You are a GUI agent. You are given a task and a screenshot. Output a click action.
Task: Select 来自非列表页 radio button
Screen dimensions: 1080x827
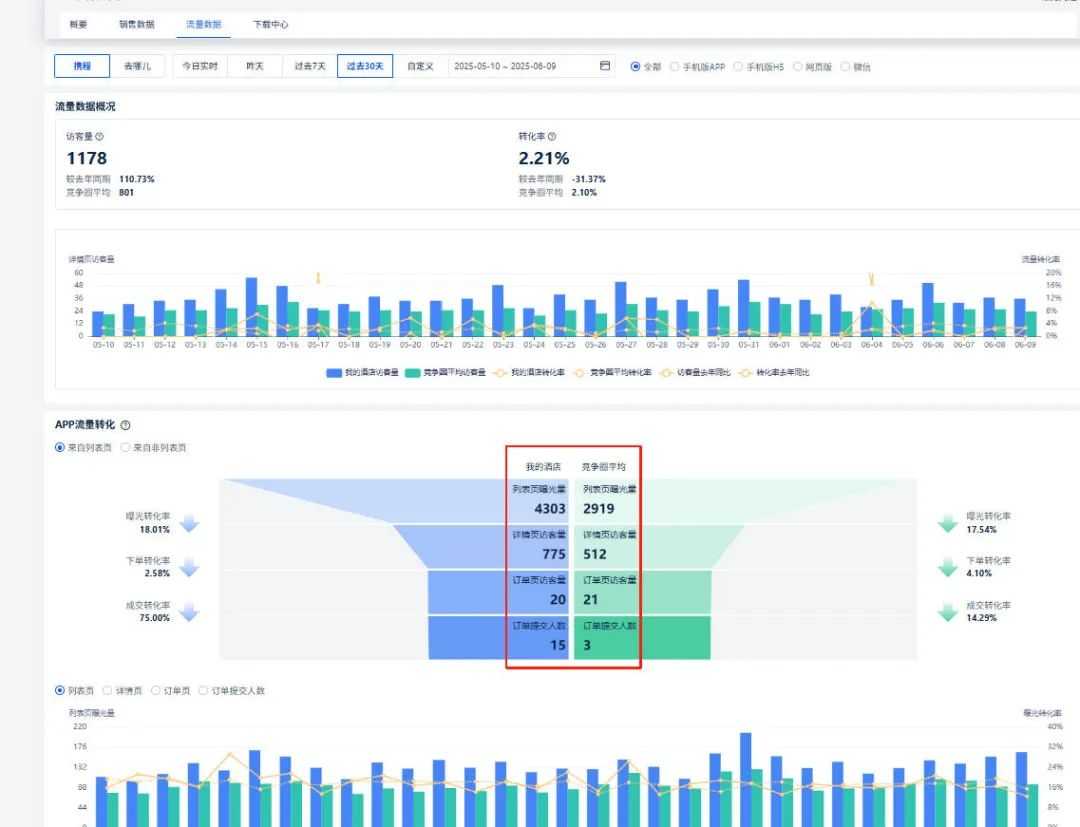126,448
